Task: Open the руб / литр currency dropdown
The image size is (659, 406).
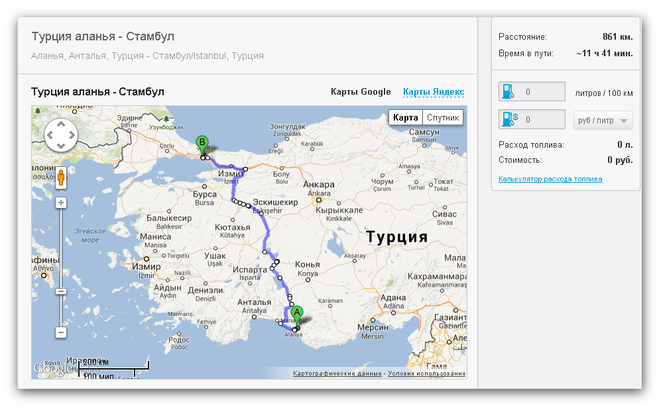Action: tap(604, 120)
